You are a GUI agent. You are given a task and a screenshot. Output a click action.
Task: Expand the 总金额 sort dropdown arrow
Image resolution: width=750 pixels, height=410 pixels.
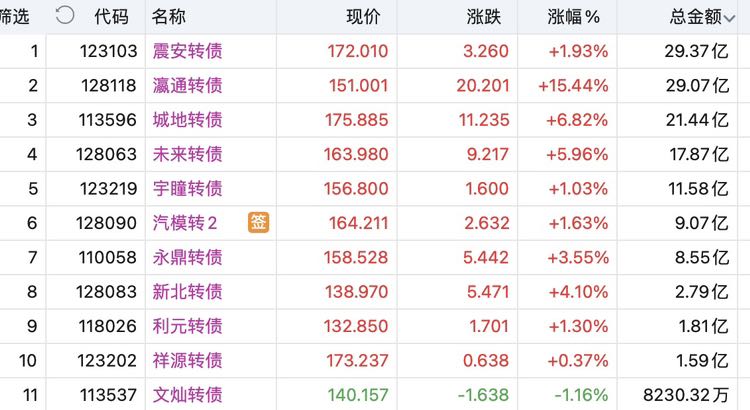(729, 19)
